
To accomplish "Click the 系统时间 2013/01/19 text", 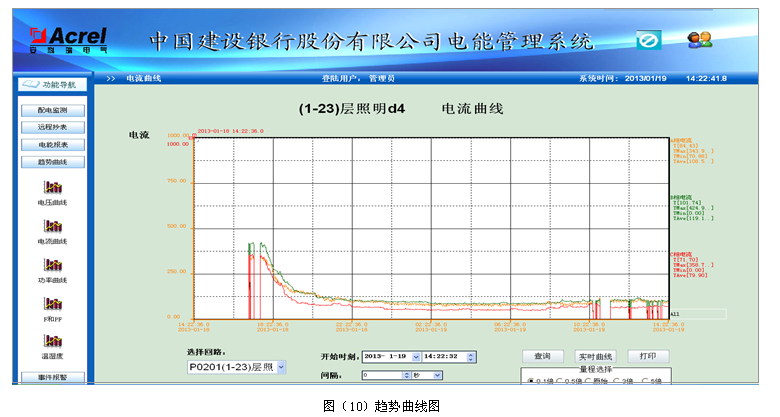I will tap(623, 79).
